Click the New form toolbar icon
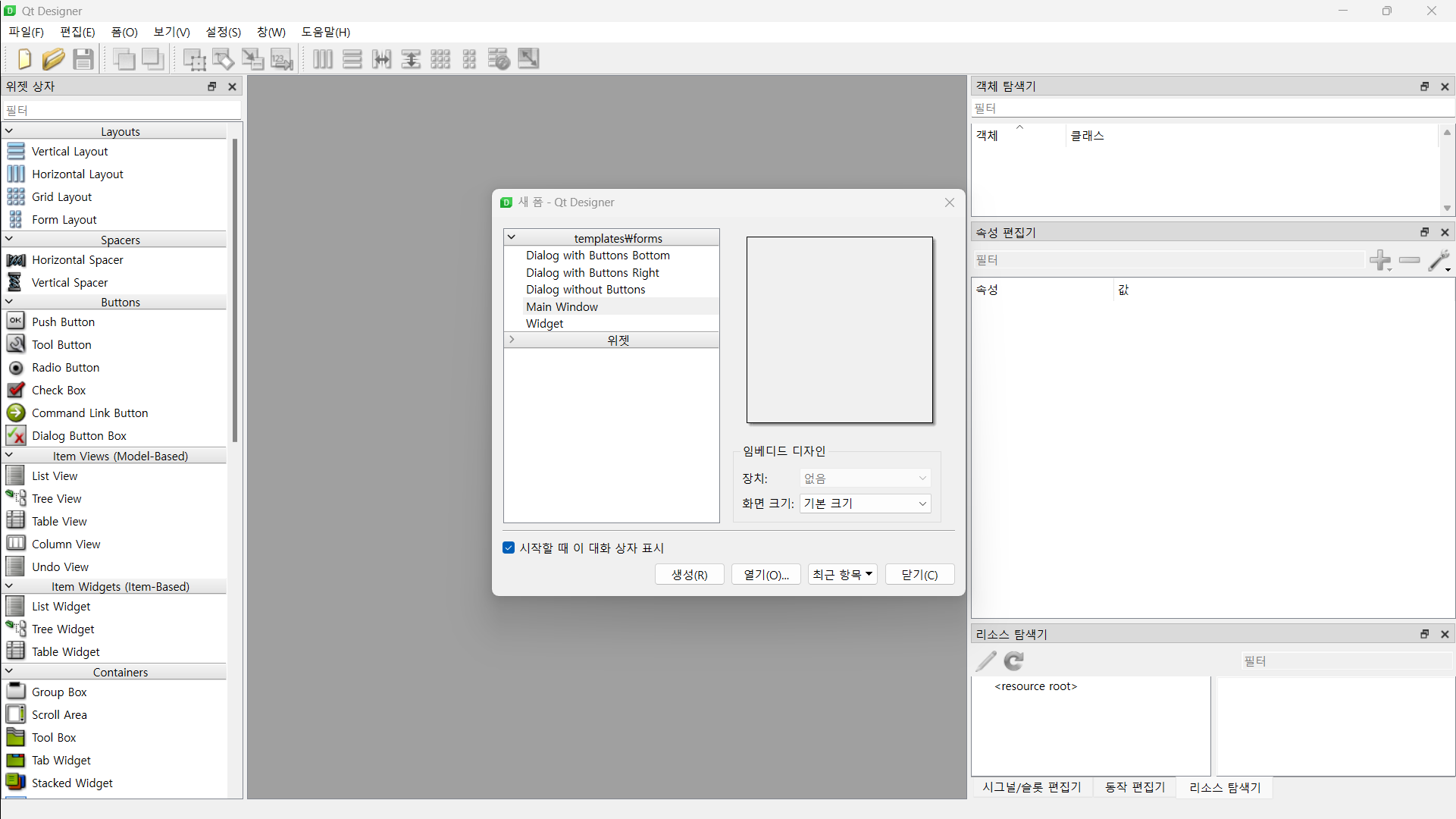This screenshot has height=819, width=1456. (24, 59)
